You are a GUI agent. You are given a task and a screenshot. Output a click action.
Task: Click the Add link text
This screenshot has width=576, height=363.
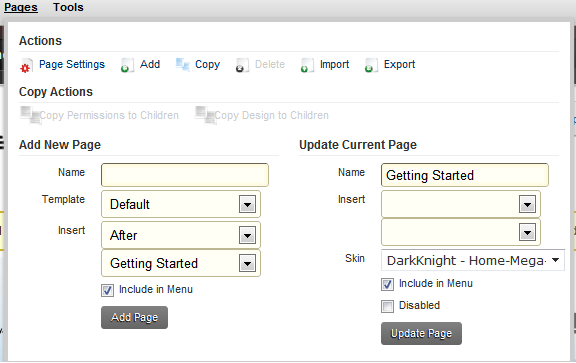coord(150,64)
